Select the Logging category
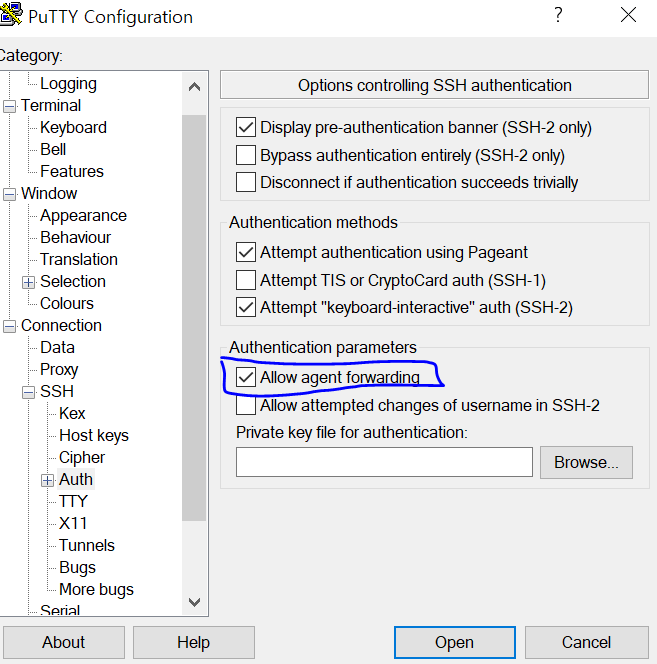657x664 pixels. coord(68,84)
